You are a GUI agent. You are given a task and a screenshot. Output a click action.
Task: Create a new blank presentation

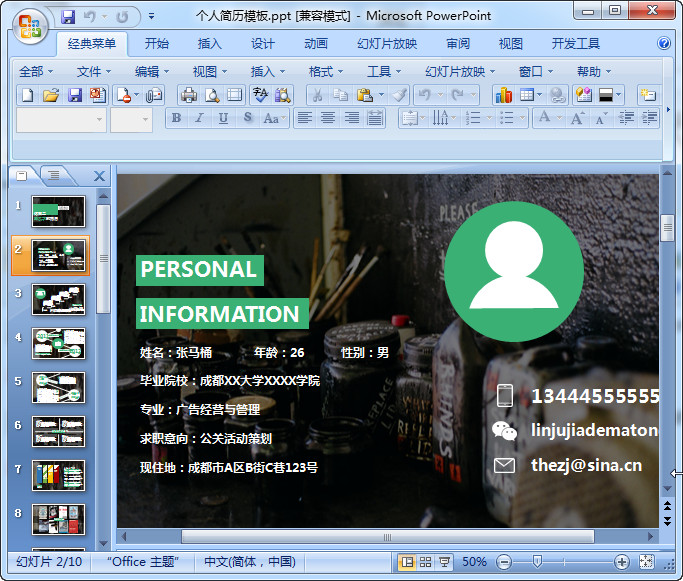pyautogui.click(x=28, y=95)
